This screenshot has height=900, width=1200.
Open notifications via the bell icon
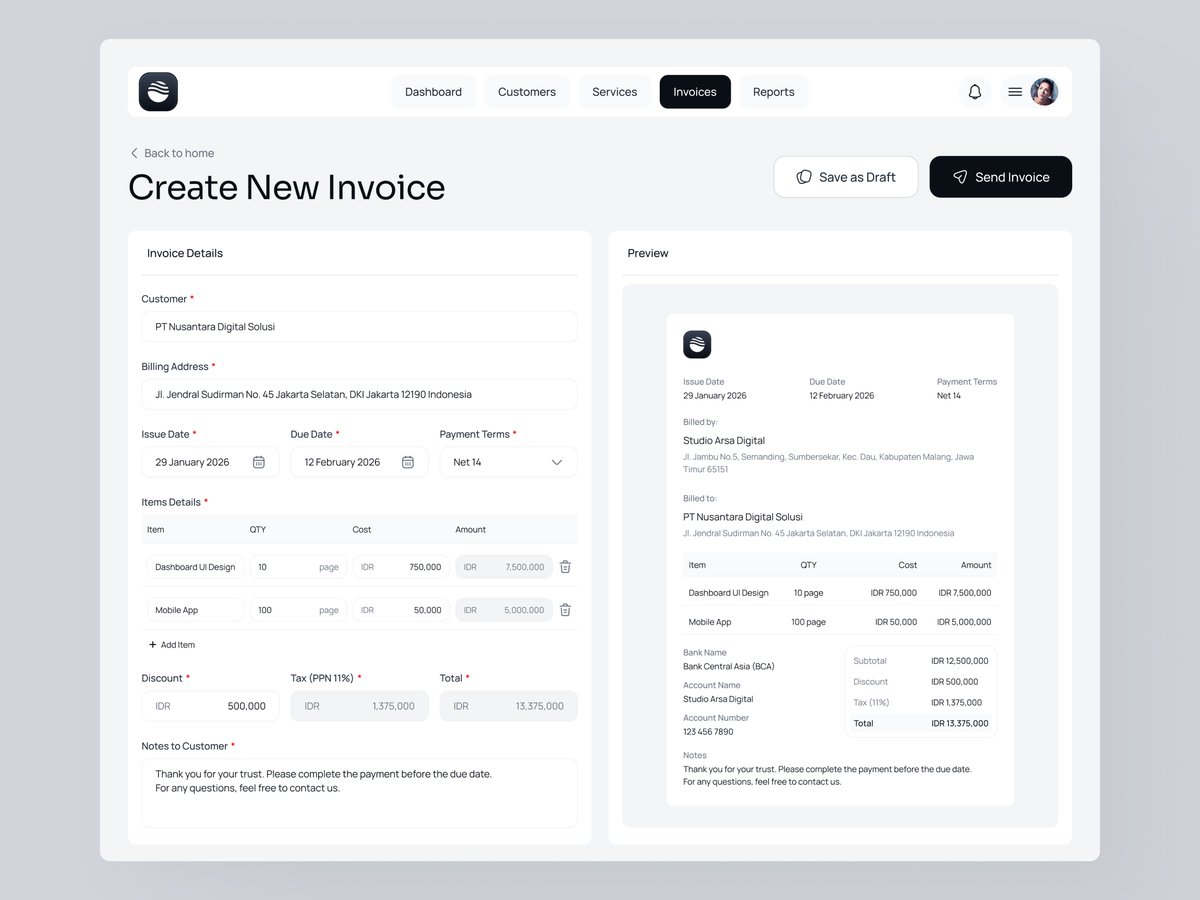(975, 92)
